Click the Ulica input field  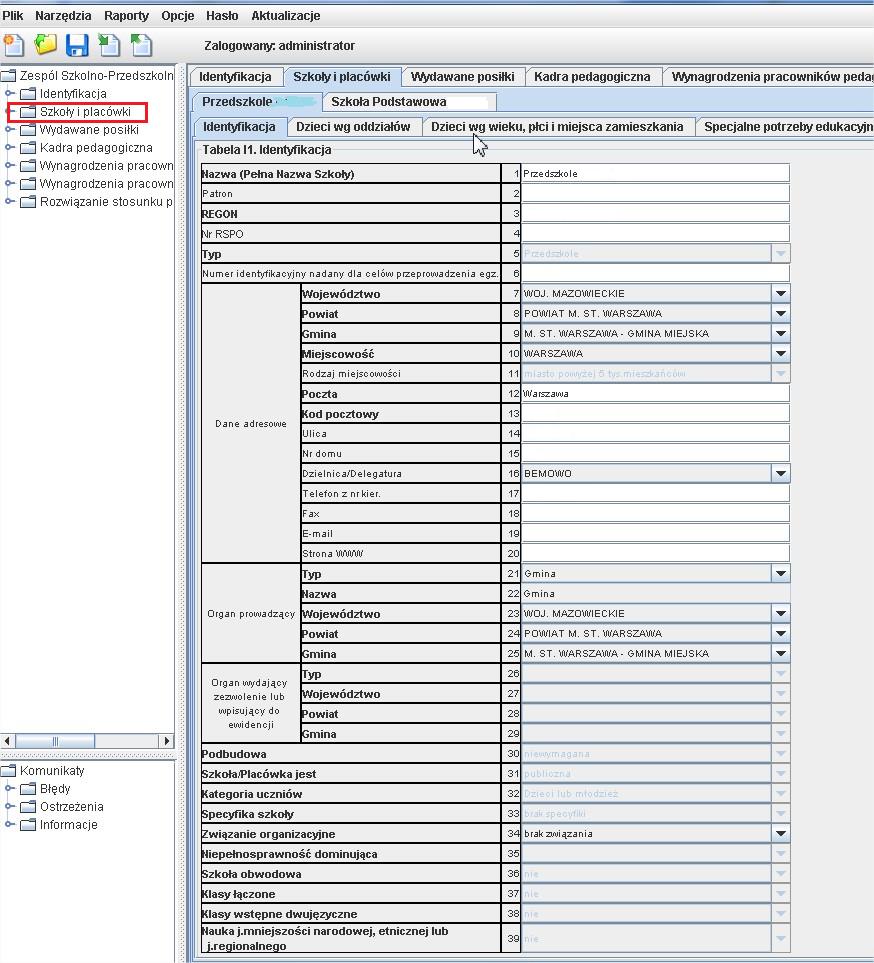(x=655, y=434)
